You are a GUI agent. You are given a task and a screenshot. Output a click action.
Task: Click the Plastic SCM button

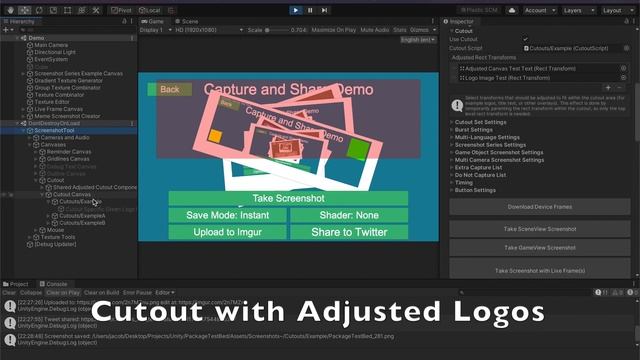click(479, 10)
